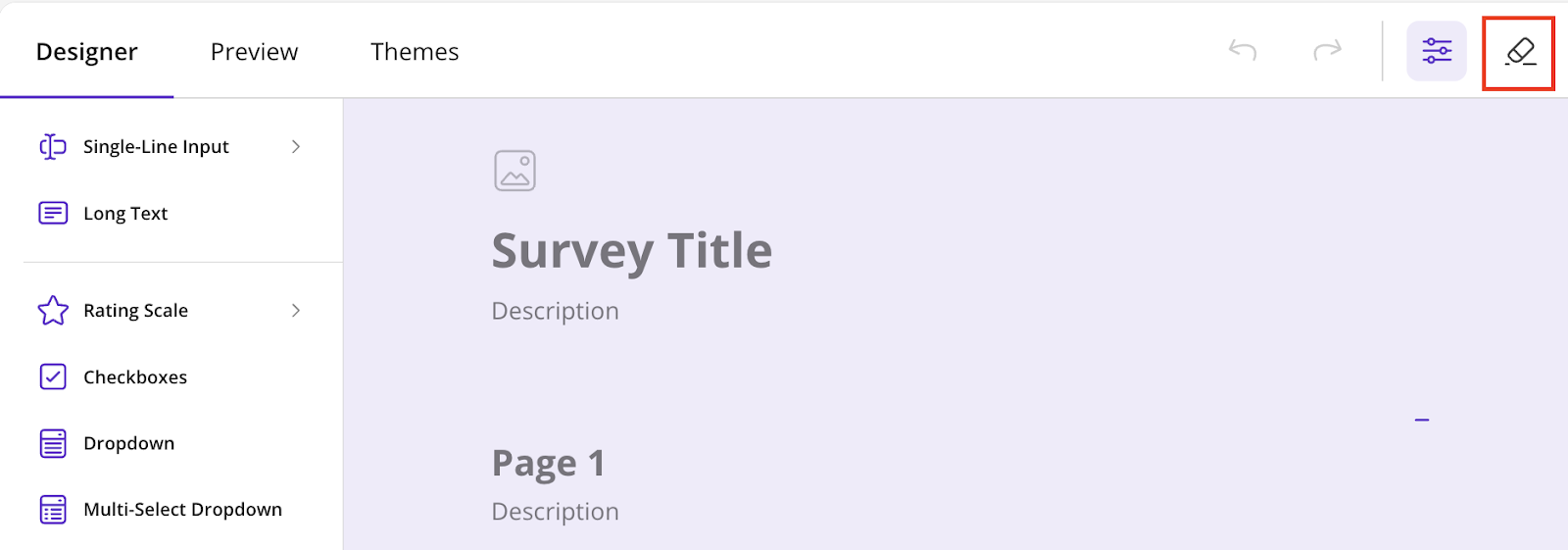Expand Single-Line Input subtypes chevron
The height and width of the screenshot is (550, 1568).
(296, 147)
